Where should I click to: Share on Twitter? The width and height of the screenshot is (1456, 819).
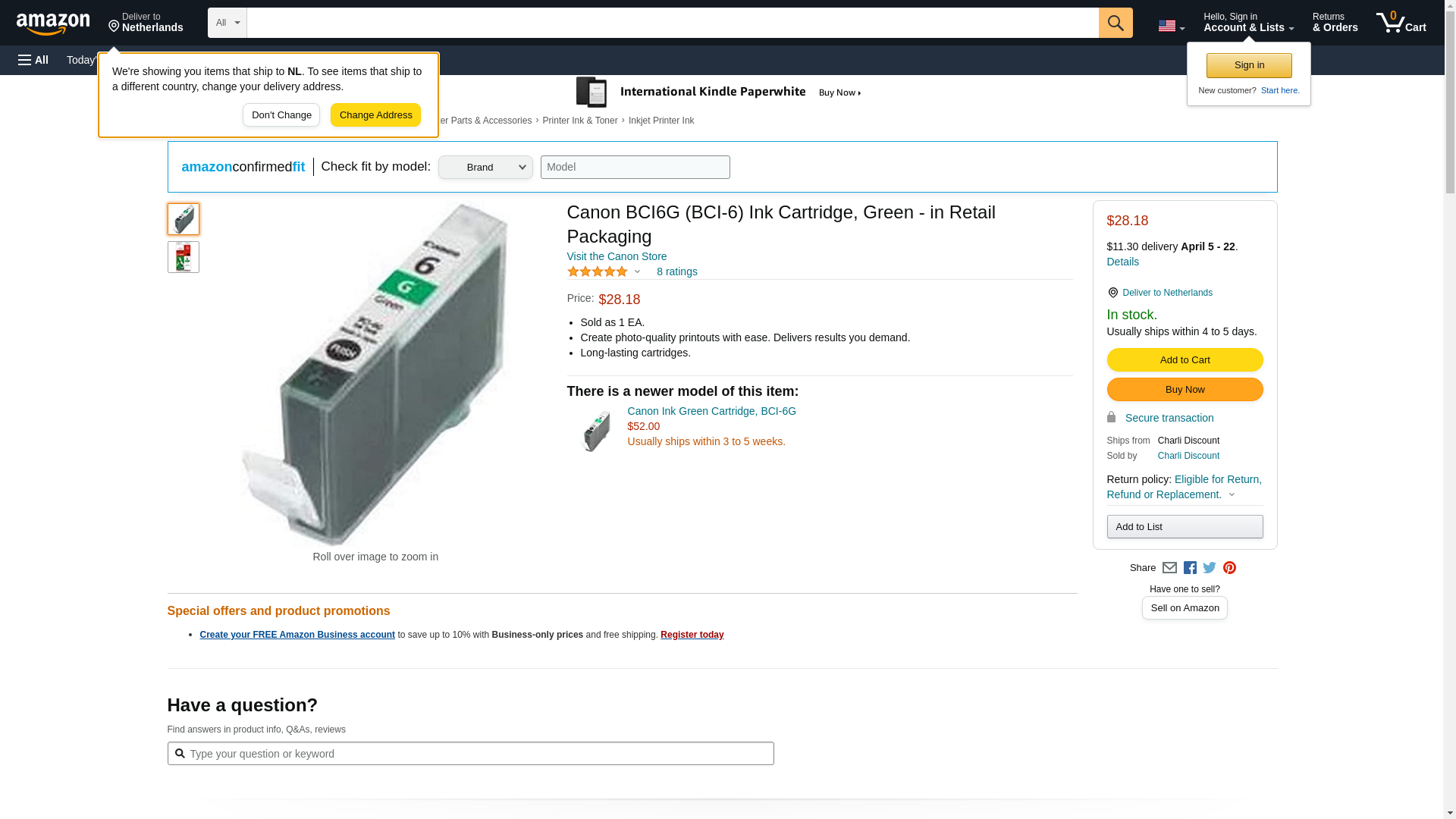coord(1210,568)
